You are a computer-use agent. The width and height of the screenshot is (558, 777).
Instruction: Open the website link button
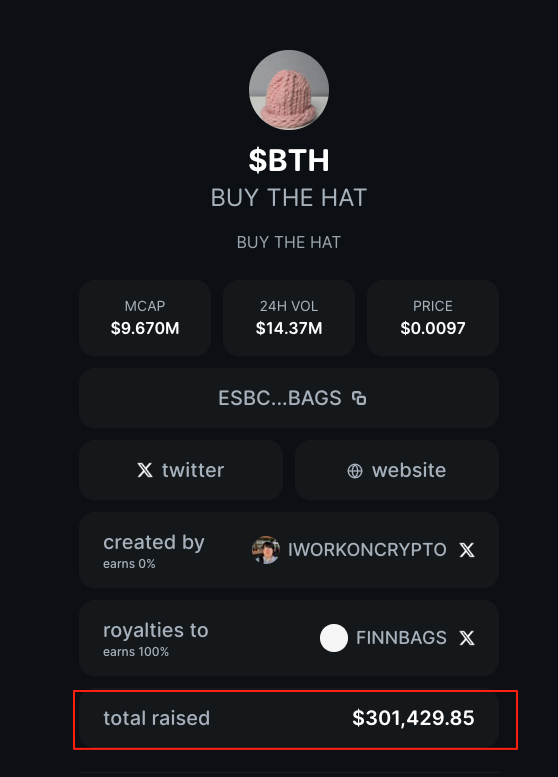(397, 470)
